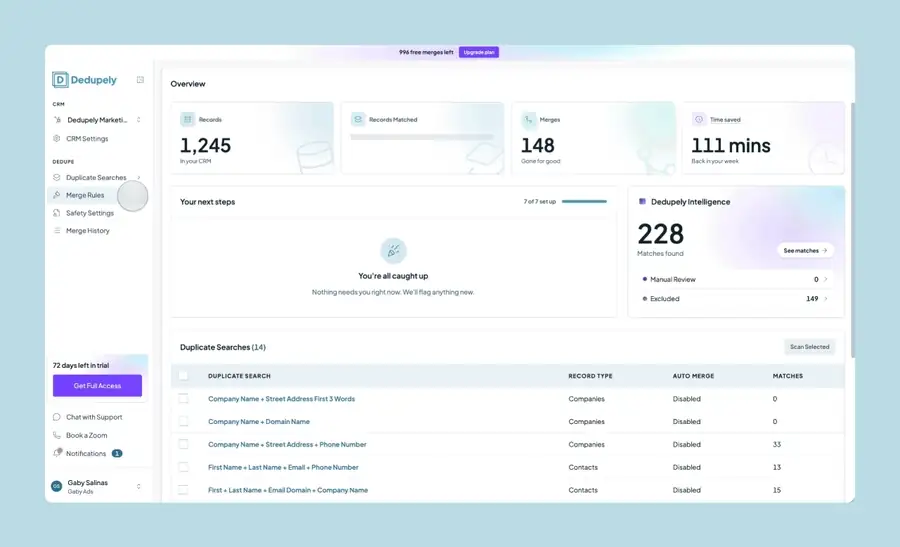Click the Merge Rules sidebar icon
The width and height of the screenshot is (900, 547).
[x=57, y=195]
